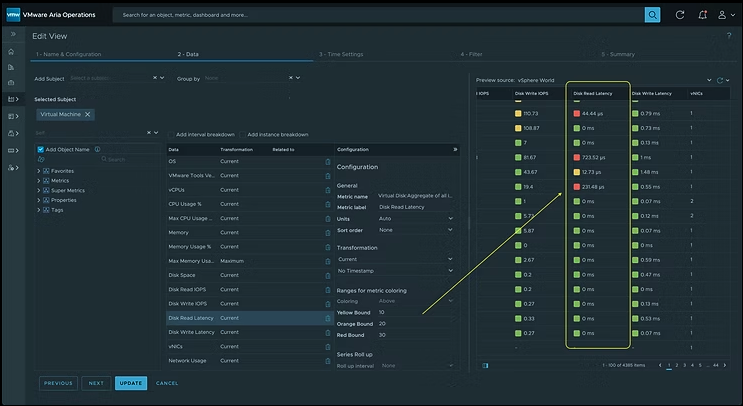The height and width of the screenshot is (406, 743).
Task: Toggle the preview column layout icon
Action: click(x=485, y=366)
